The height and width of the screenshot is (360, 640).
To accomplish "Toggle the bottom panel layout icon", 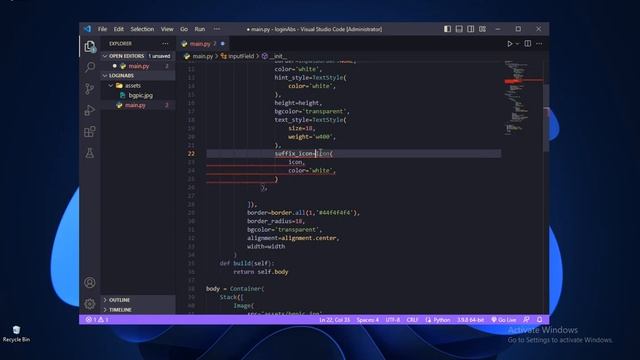I will pyautogui.click(x=459, y=29).
